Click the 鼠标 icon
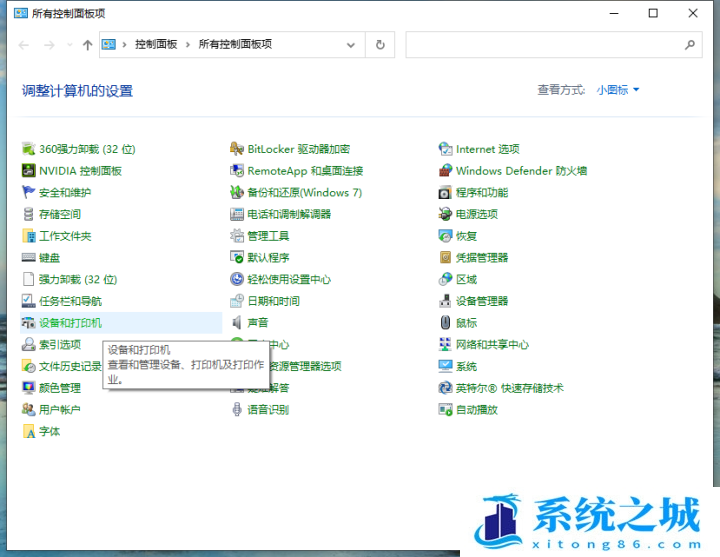This screenshot has width=720, height=557. 445,322
